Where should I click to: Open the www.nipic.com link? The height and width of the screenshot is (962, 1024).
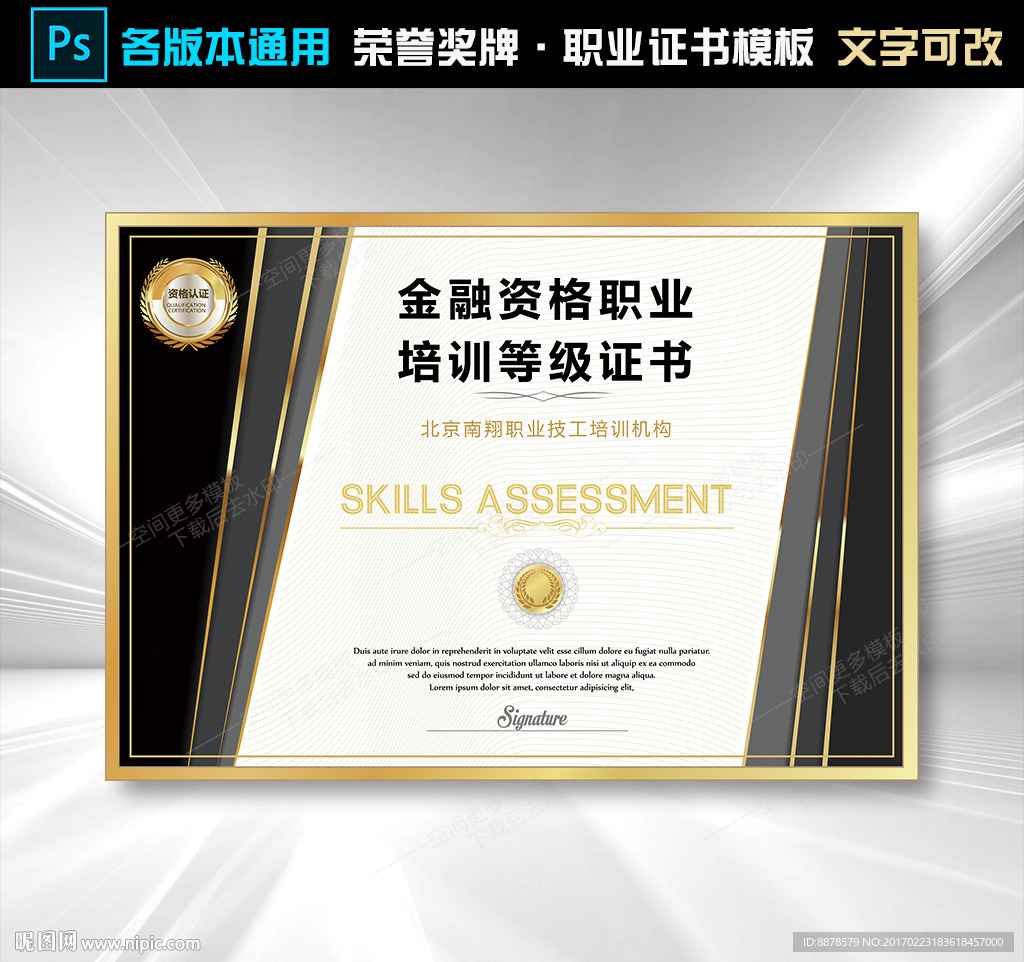point(140,944)
